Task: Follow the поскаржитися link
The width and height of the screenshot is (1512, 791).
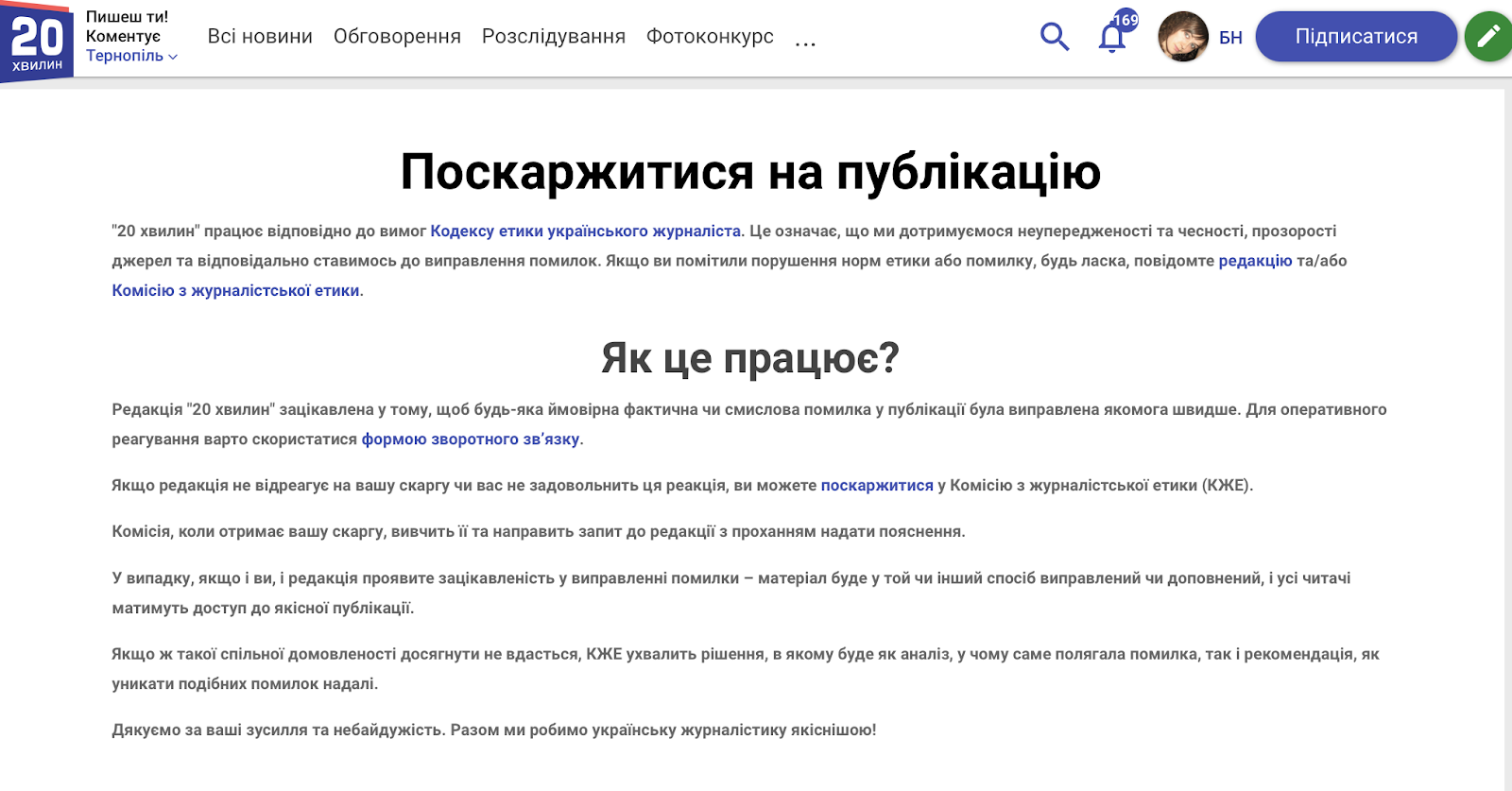Action: coord(877,485)
